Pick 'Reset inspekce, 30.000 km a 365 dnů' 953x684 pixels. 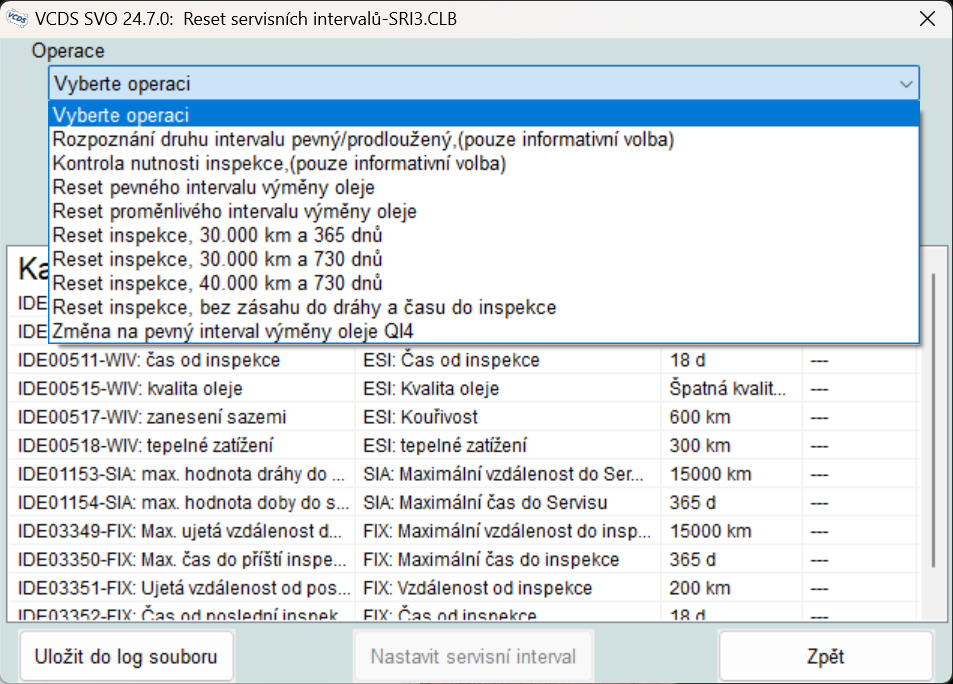484,235
